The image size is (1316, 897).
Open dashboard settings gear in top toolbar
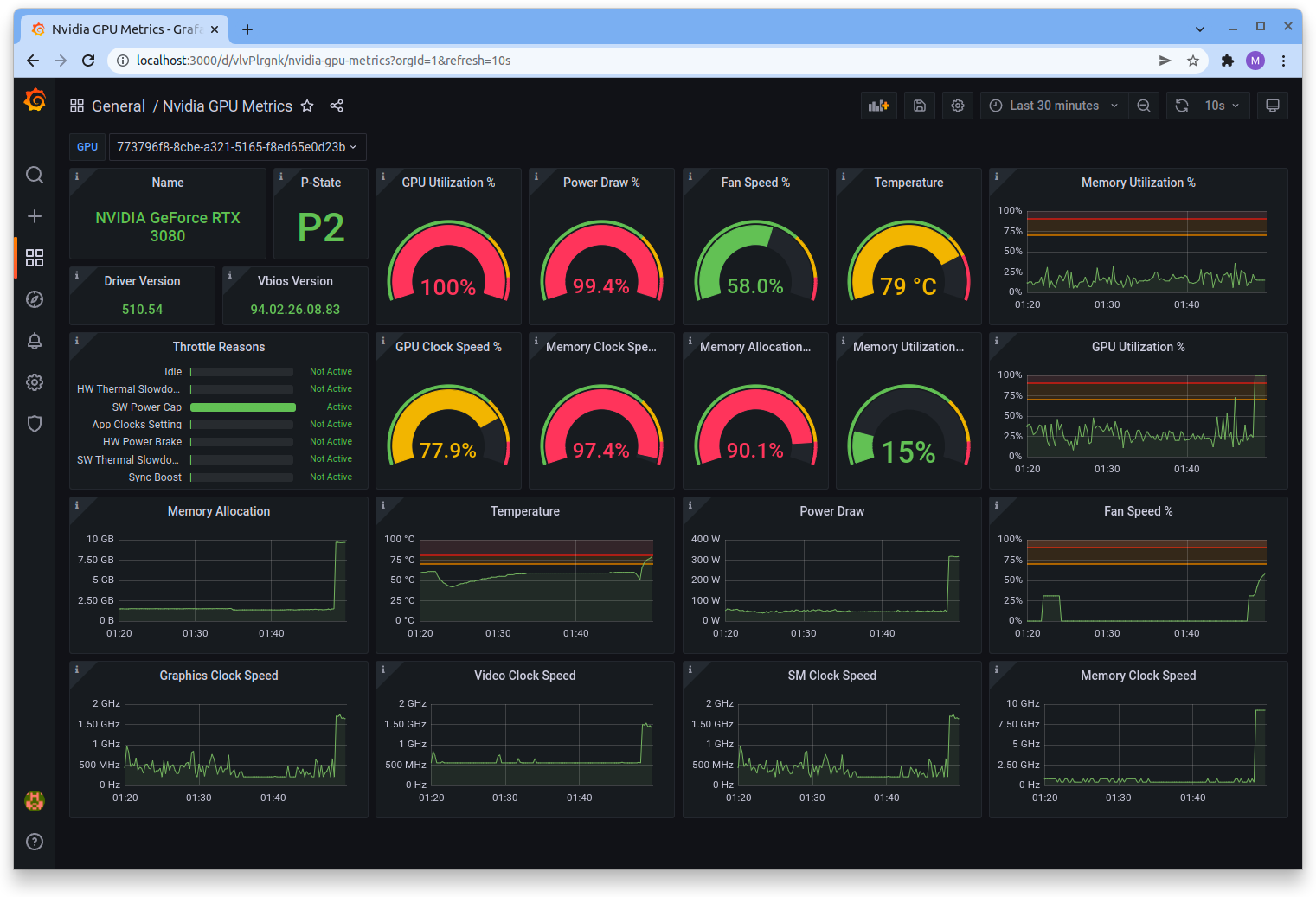click(957, 105)
